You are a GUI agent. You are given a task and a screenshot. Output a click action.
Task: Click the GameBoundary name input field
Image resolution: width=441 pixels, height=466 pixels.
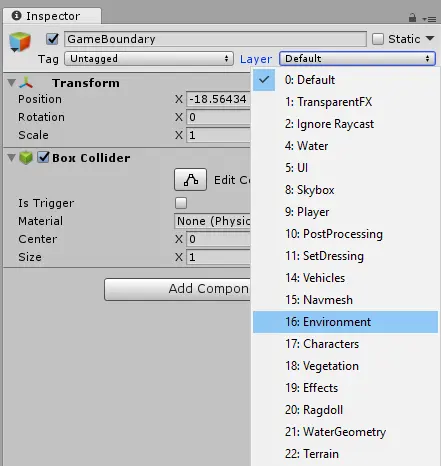pyautogui.click(x=215, y=39)
